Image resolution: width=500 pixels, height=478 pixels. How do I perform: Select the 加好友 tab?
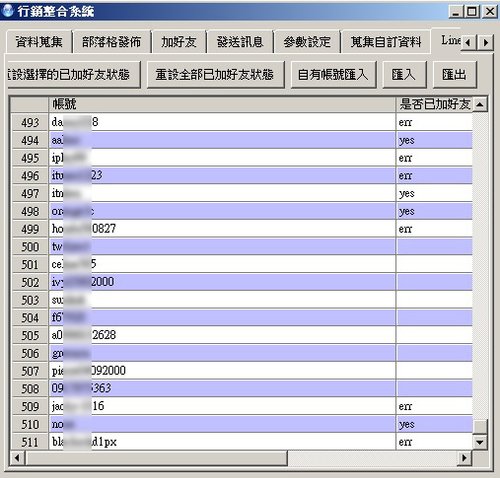pyautogui.click(x=179, y=42)
